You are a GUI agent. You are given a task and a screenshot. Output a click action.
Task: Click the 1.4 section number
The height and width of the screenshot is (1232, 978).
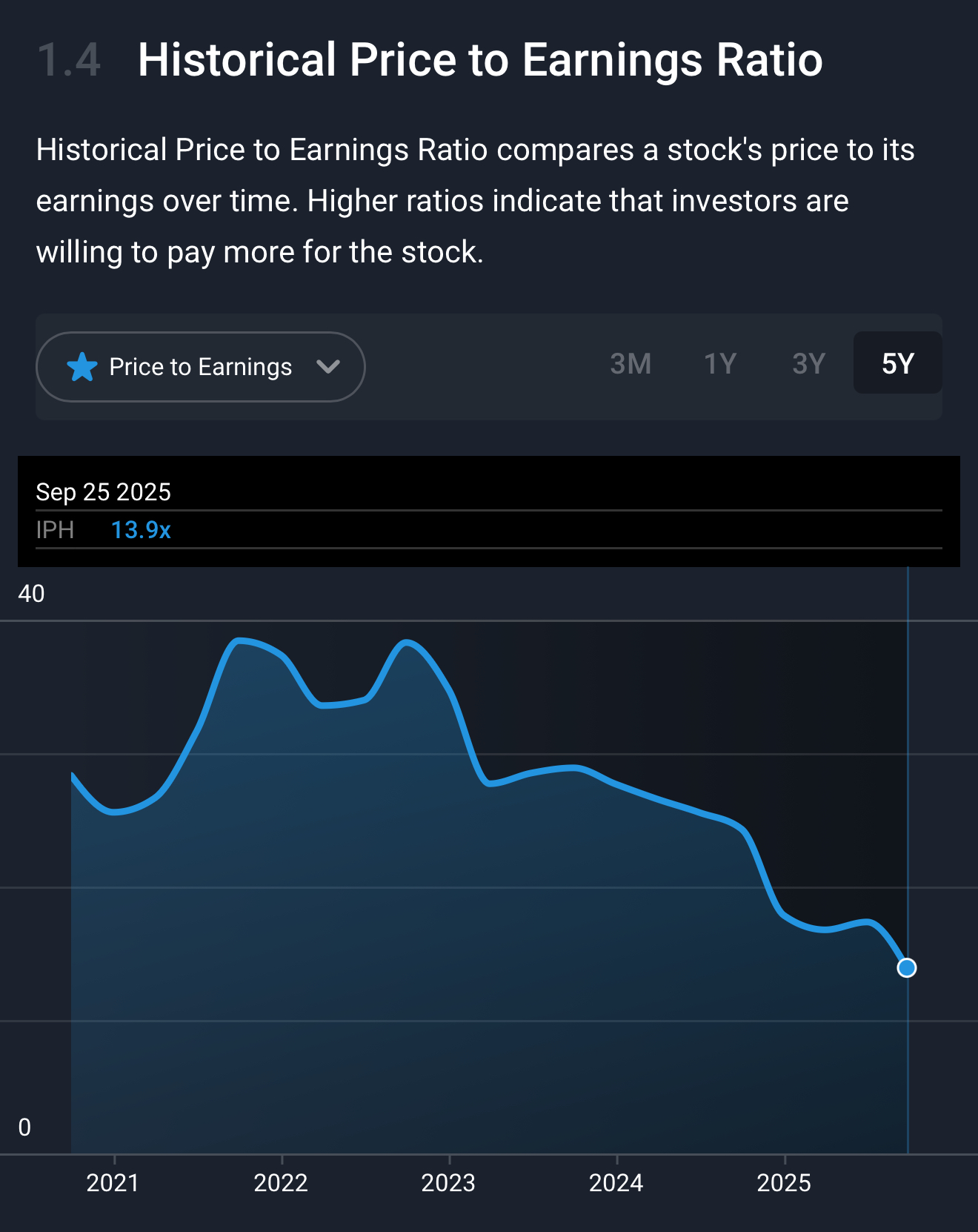pyautogui.click(x=69, y=60)
